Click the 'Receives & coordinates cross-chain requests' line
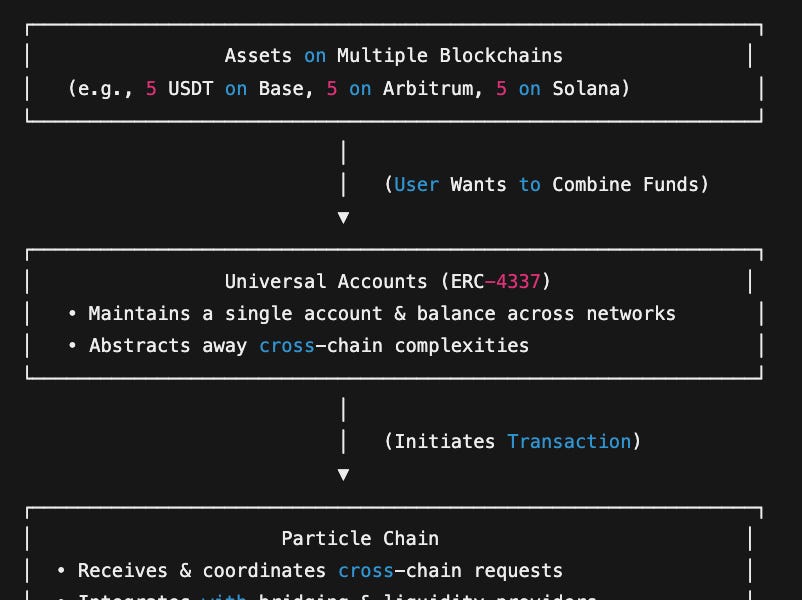 [x=309, y=570]
